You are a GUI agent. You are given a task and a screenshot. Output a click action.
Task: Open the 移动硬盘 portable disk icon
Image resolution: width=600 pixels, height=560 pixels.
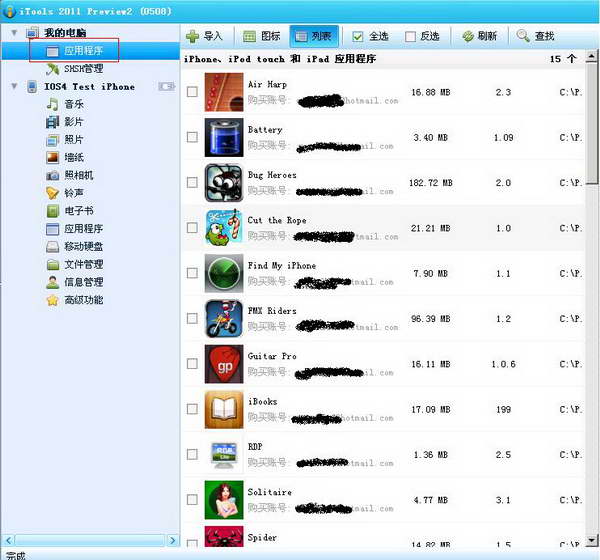click(x=52, y=247)
